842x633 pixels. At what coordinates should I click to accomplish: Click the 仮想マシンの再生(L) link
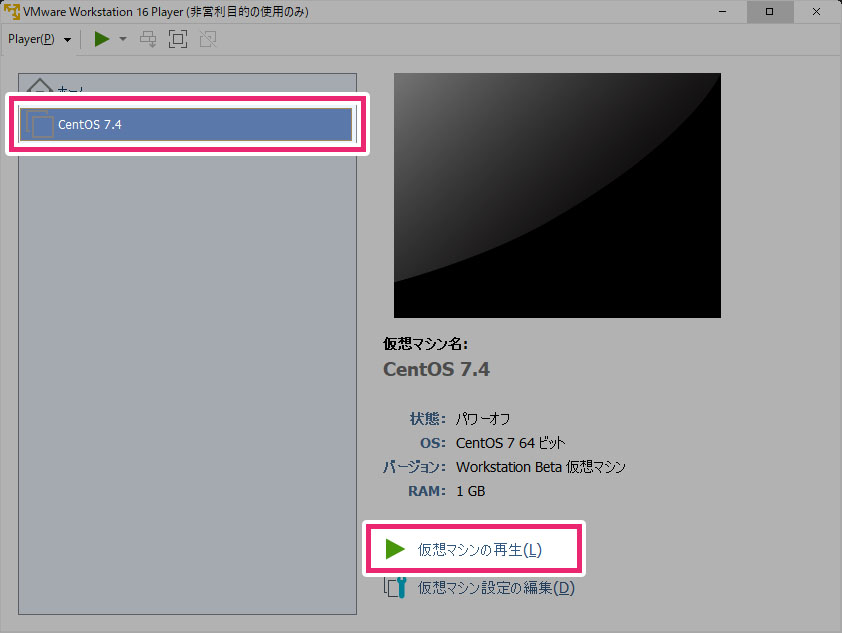click(x=480, y=550)
